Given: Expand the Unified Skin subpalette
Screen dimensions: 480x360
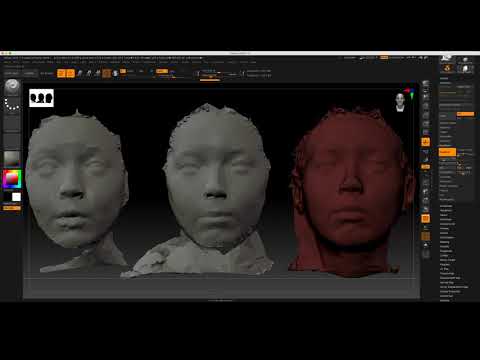Looking at the screenshot, I should pos(447,296).
